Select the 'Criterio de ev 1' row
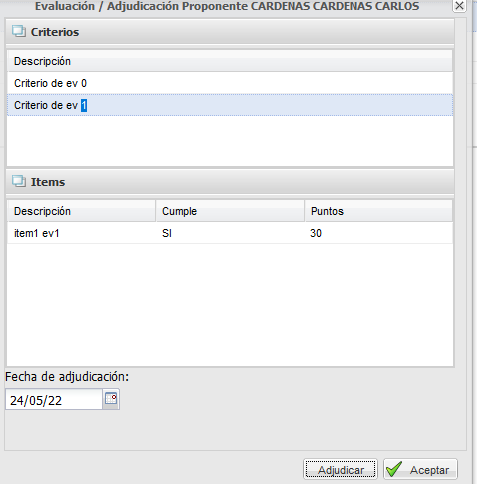 (x=230, y=105)
